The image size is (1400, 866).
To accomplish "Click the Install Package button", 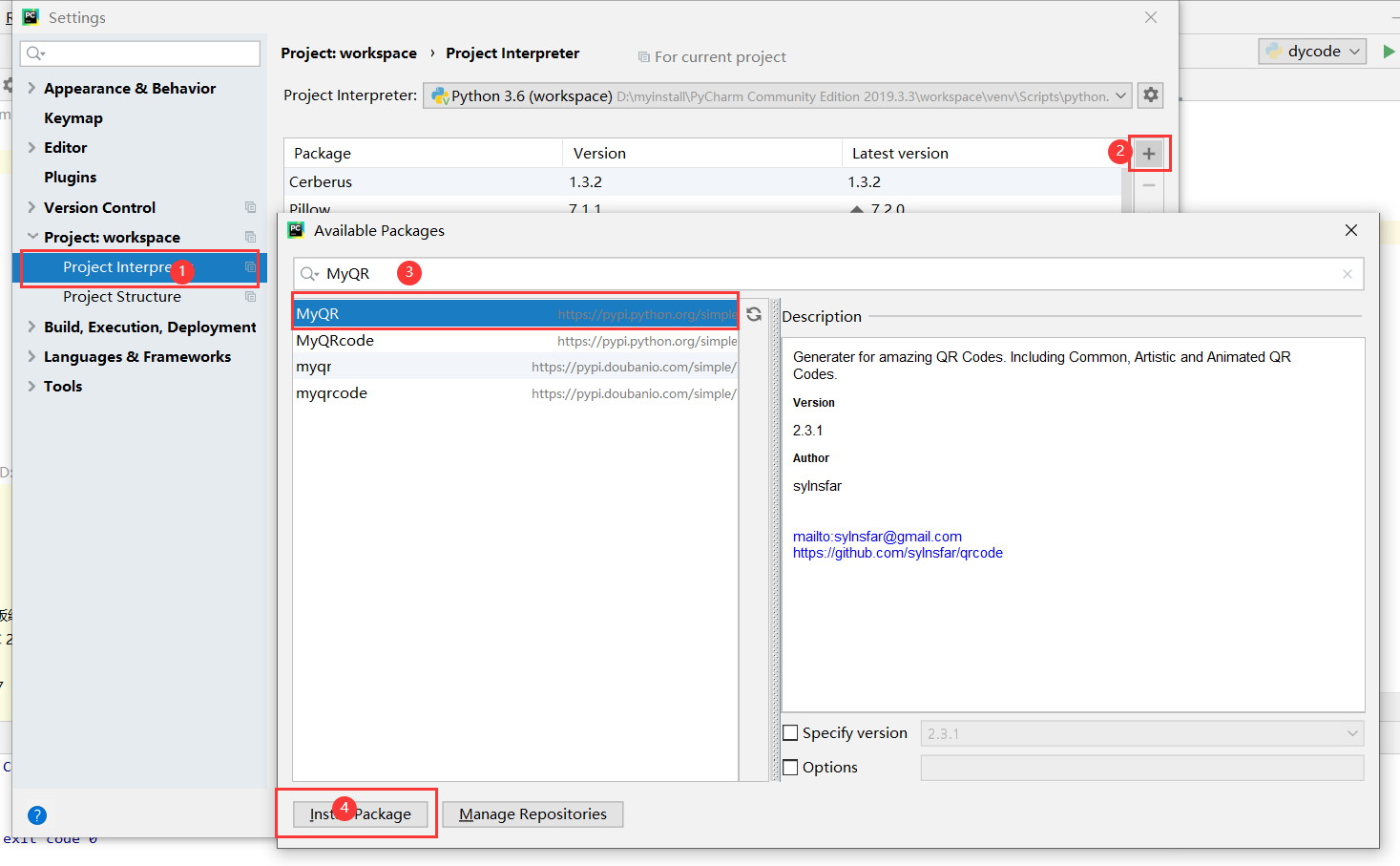I will click(x=360, y=814).
